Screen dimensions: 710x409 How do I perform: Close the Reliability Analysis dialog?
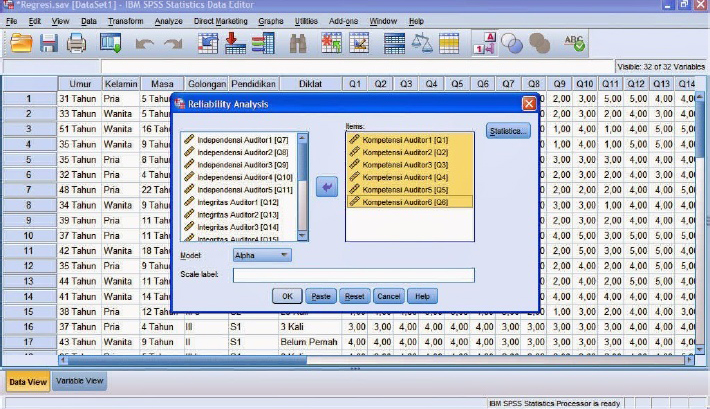click(x=529, y=104)
